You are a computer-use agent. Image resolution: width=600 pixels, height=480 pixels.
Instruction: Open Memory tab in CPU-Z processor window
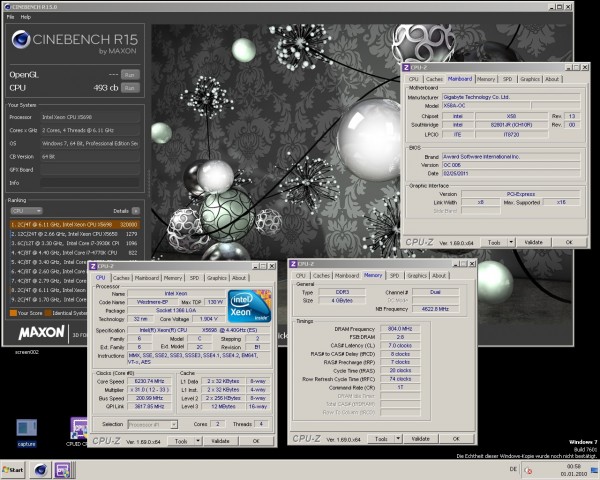173,278
